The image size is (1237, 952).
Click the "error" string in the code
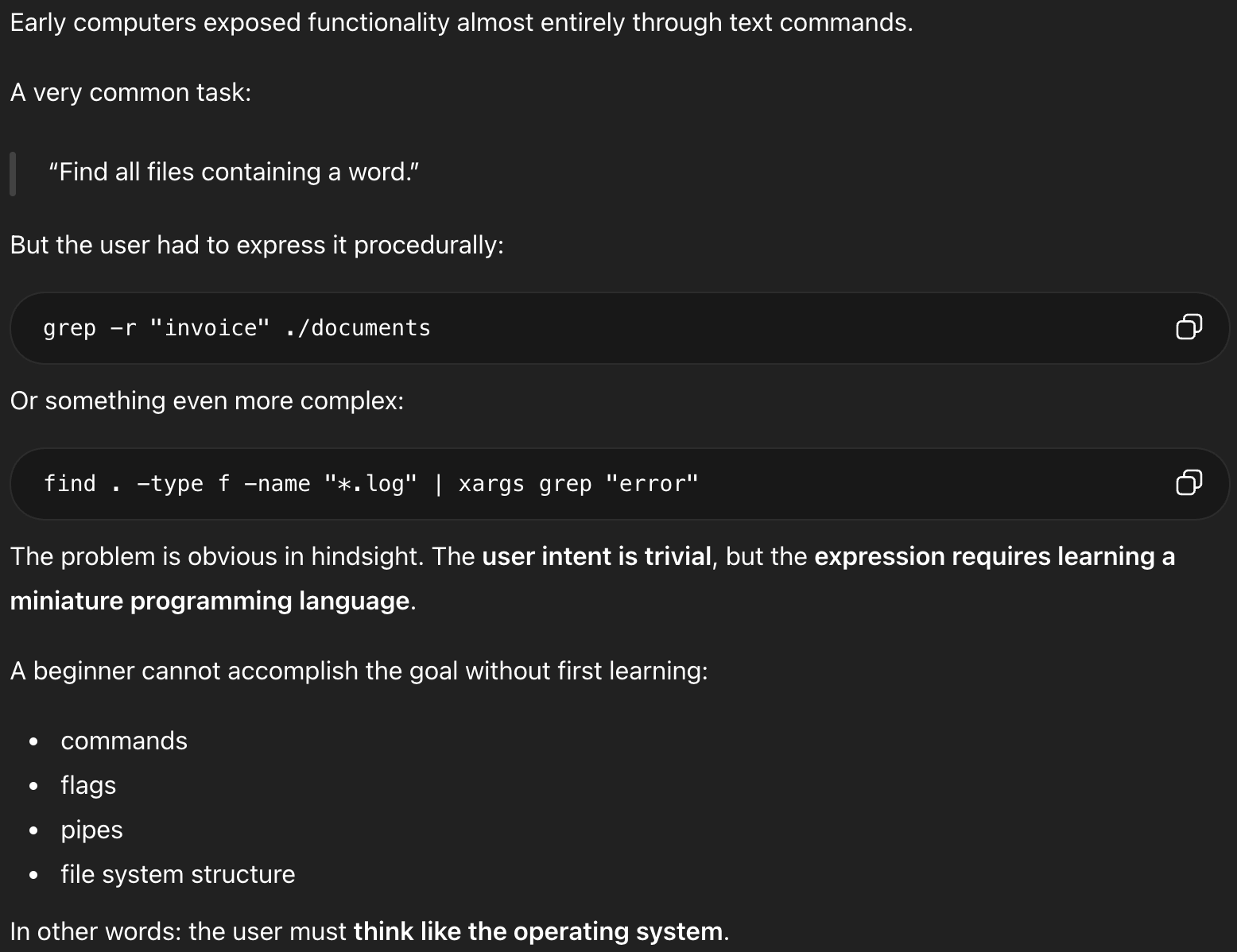(652, 484)
